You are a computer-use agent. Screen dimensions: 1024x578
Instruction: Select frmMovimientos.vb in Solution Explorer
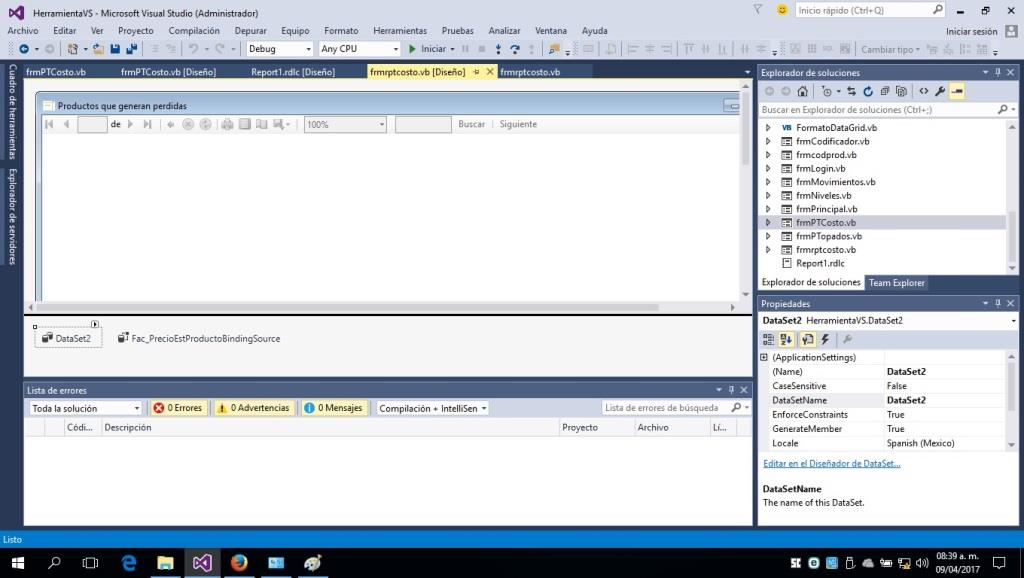click(x=835, y=182)
